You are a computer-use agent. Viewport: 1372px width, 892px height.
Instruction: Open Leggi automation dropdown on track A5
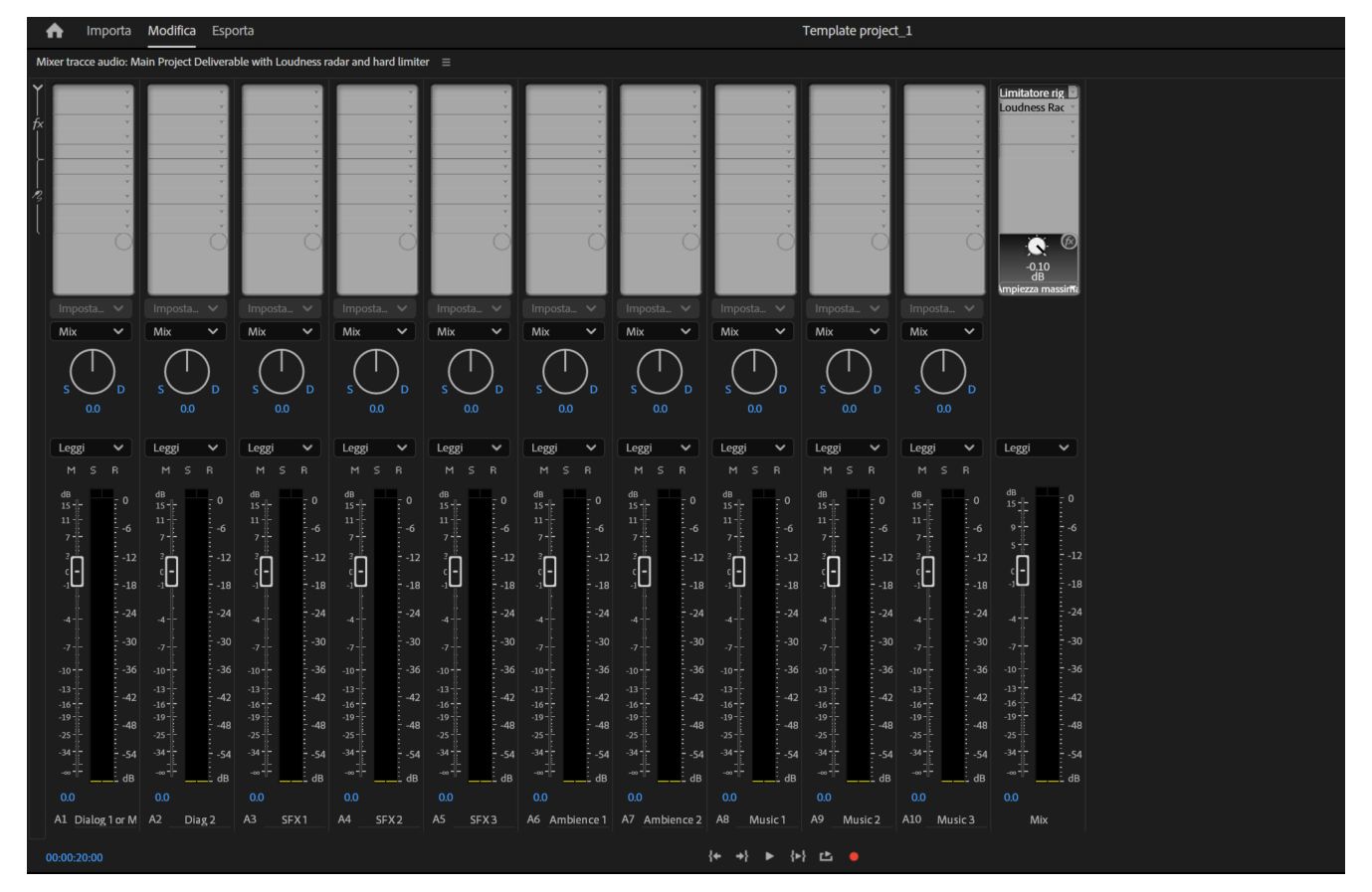[469, 447]
